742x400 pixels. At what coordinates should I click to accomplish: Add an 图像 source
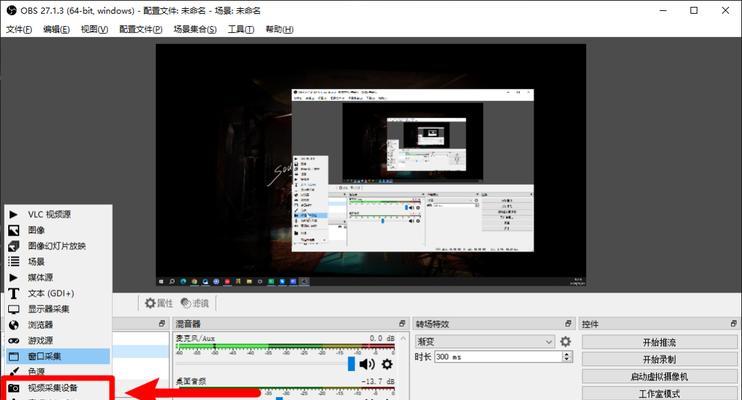tap(58, 230)
